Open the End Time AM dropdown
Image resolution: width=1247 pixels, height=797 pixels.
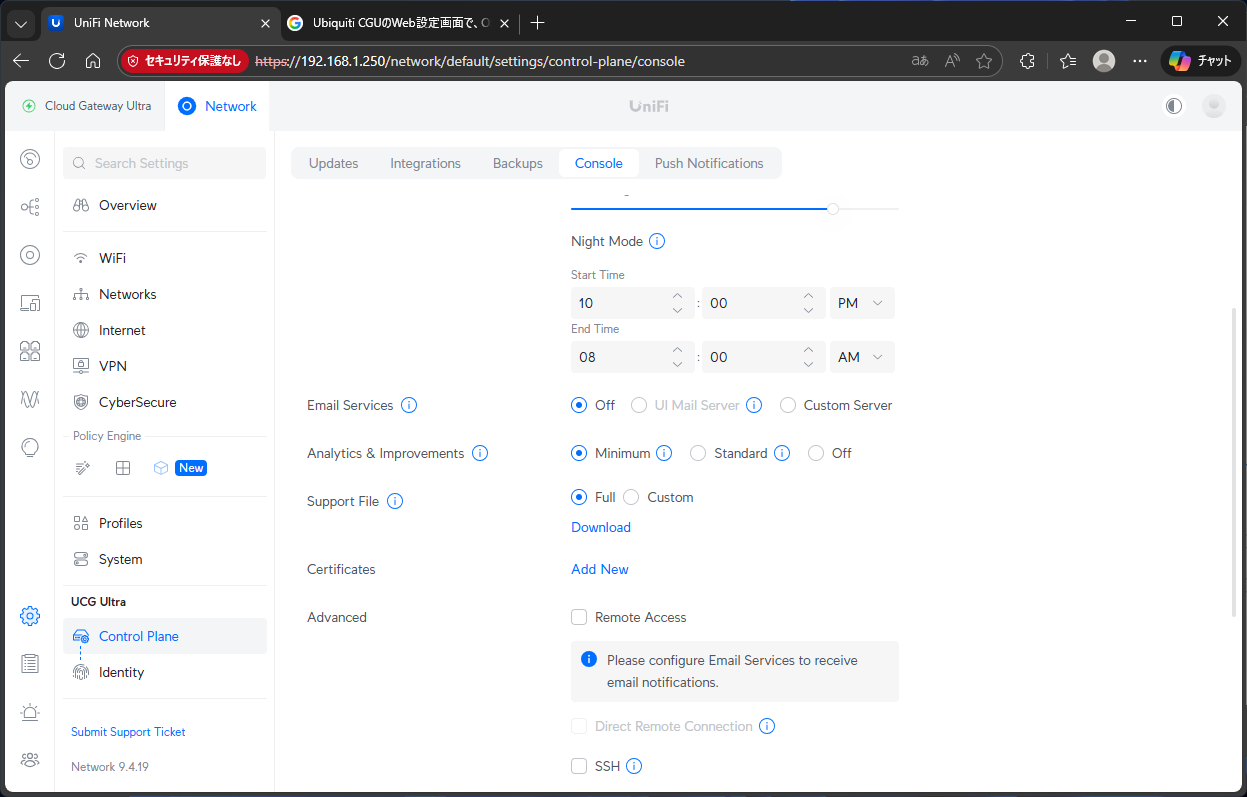(x=862, y=357)
